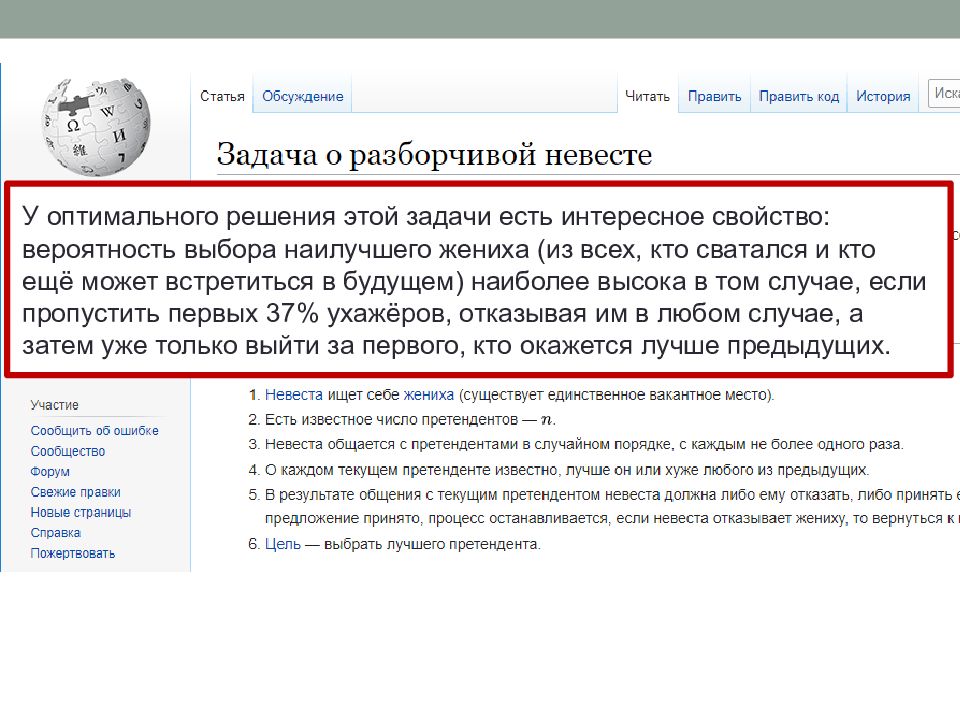Screen dimensions: 960x720
Task: Collapse the Участие sidebar section heading
Action: click(54, 405)
